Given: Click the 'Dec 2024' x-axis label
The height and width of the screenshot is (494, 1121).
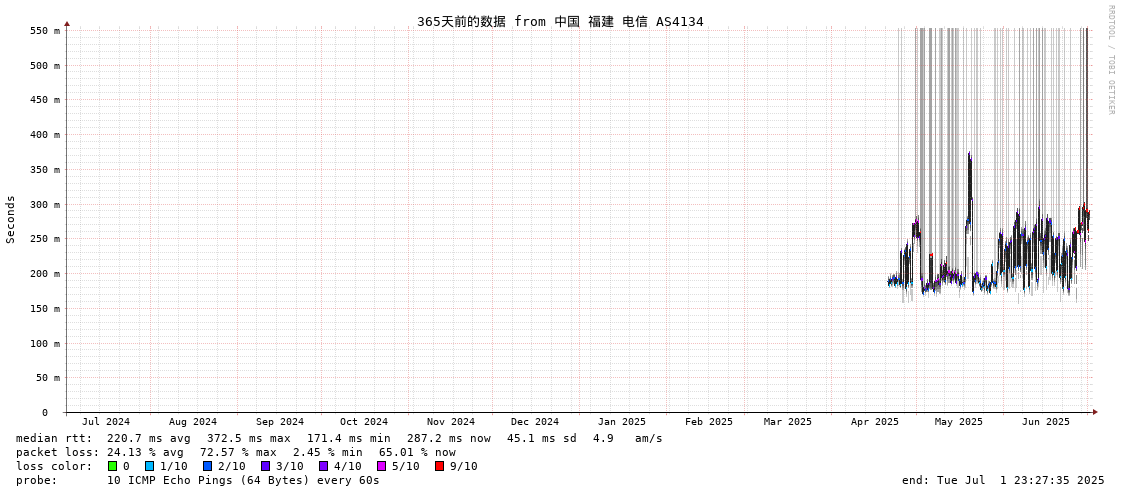Looking at the screenshot, I should 535,422.
